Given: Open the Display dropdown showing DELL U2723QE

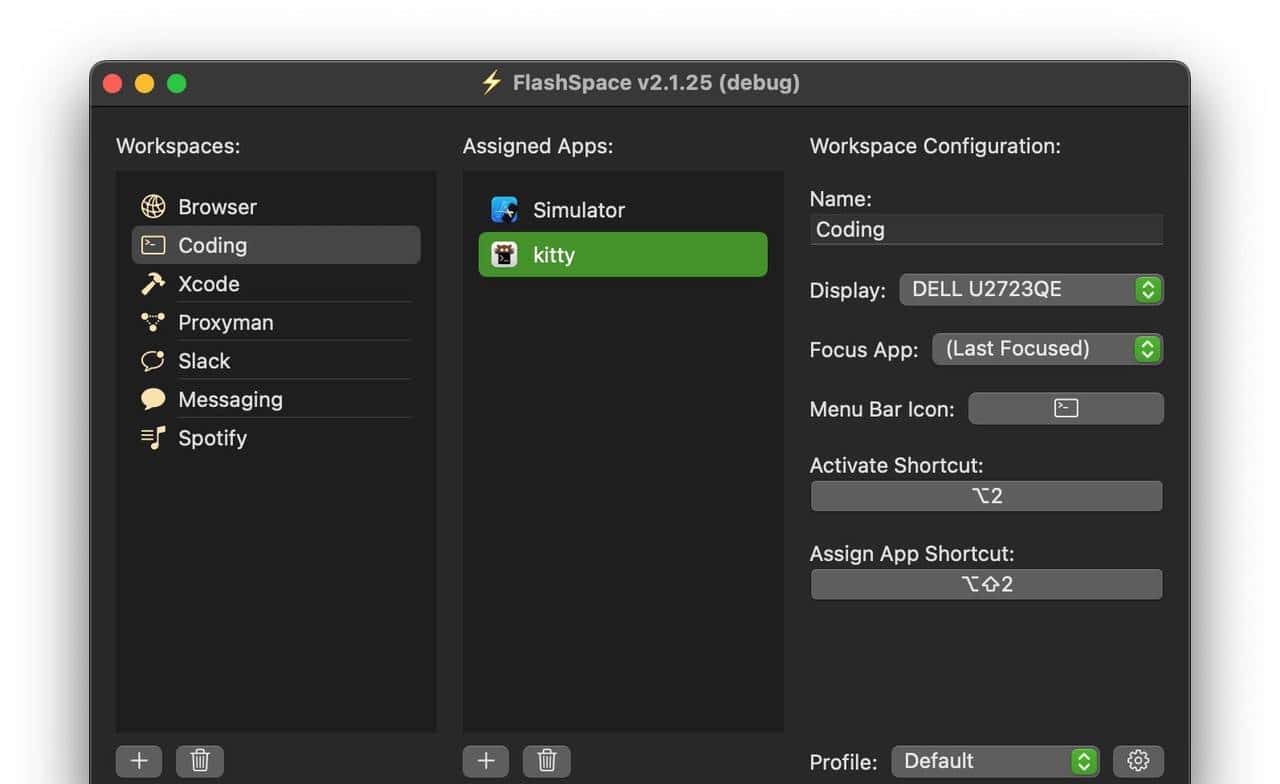Looking at the screenshot, I should [1031, 290].
